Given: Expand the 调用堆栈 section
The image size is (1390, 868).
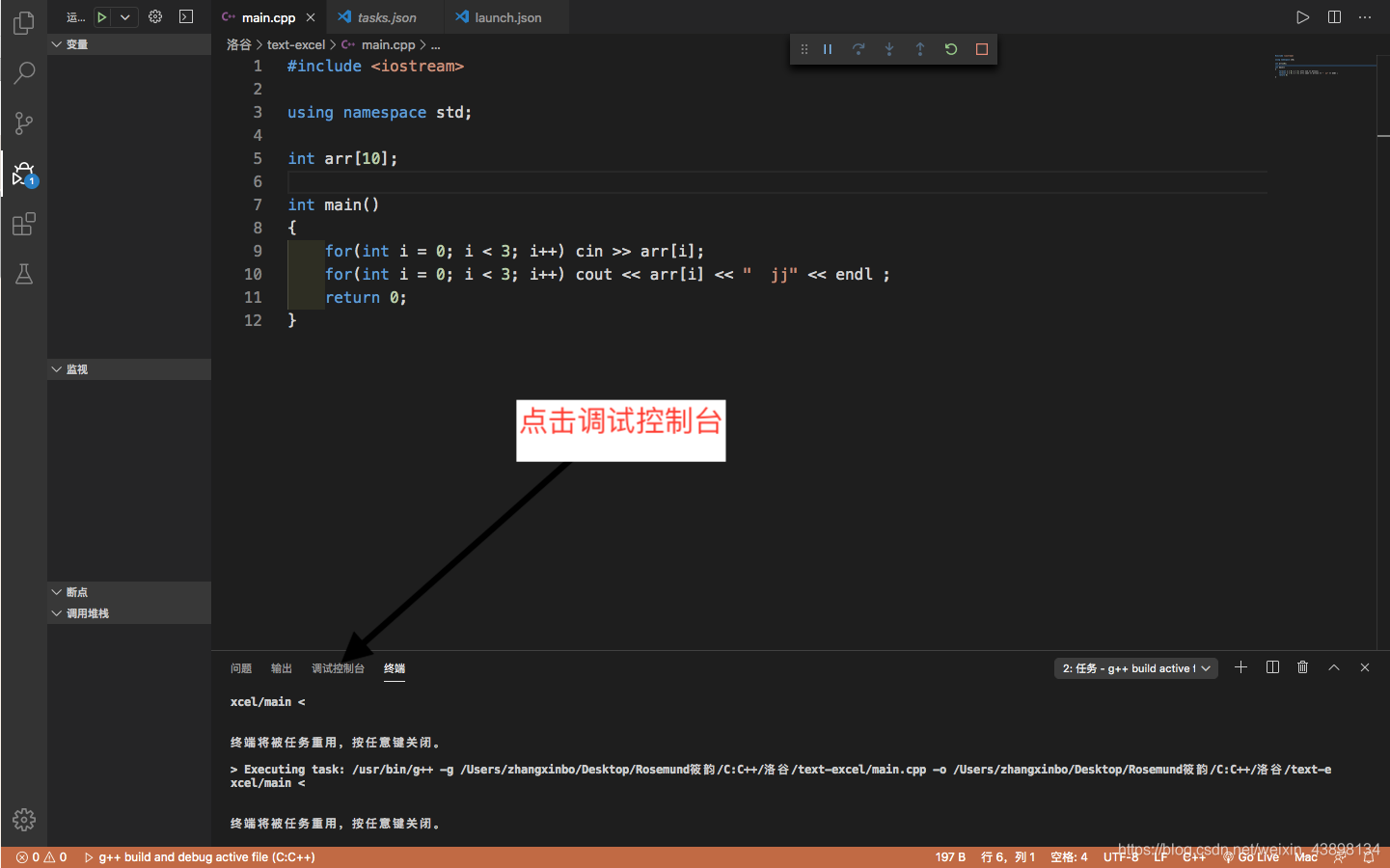Looking at the screenshot, I should (x=129, y=613).
